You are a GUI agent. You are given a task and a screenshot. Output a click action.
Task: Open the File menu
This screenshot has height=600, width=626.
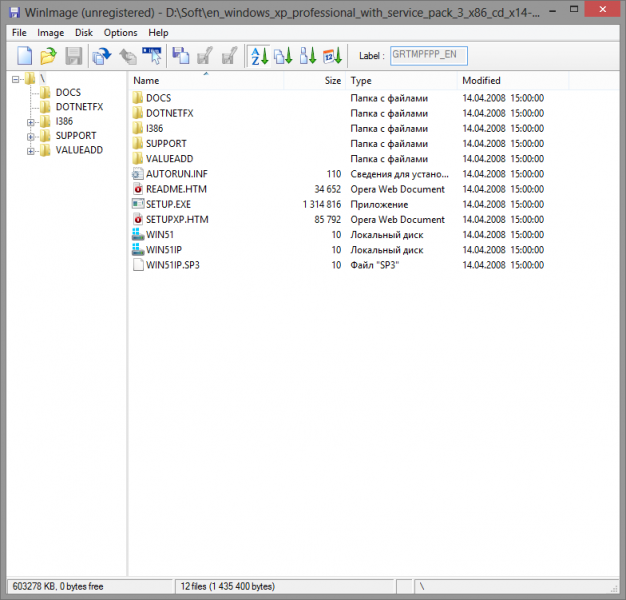(19, 33)
